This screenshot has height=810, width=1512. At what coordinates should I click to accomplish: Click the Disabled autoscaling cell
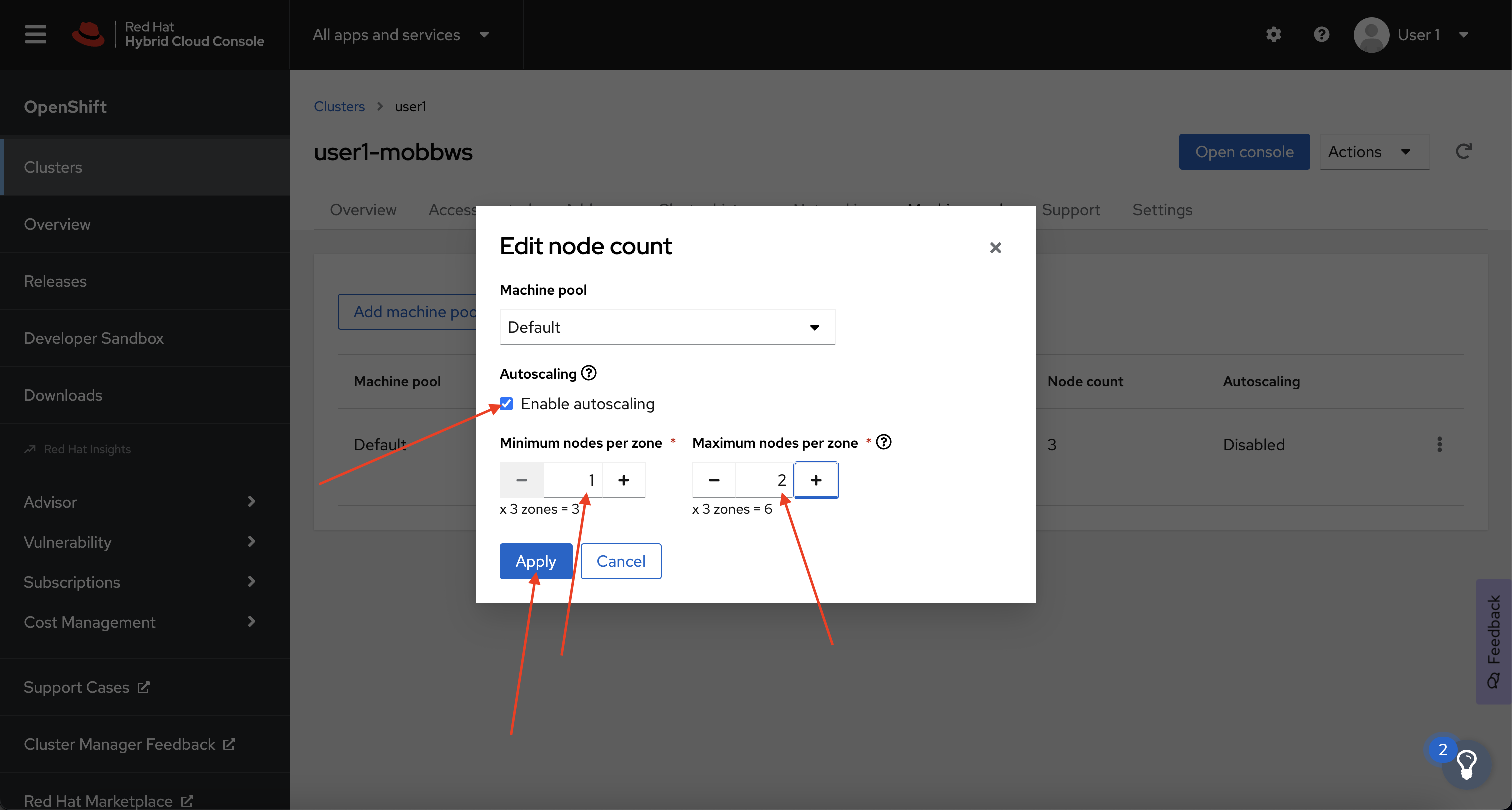tap(1253, 444)
